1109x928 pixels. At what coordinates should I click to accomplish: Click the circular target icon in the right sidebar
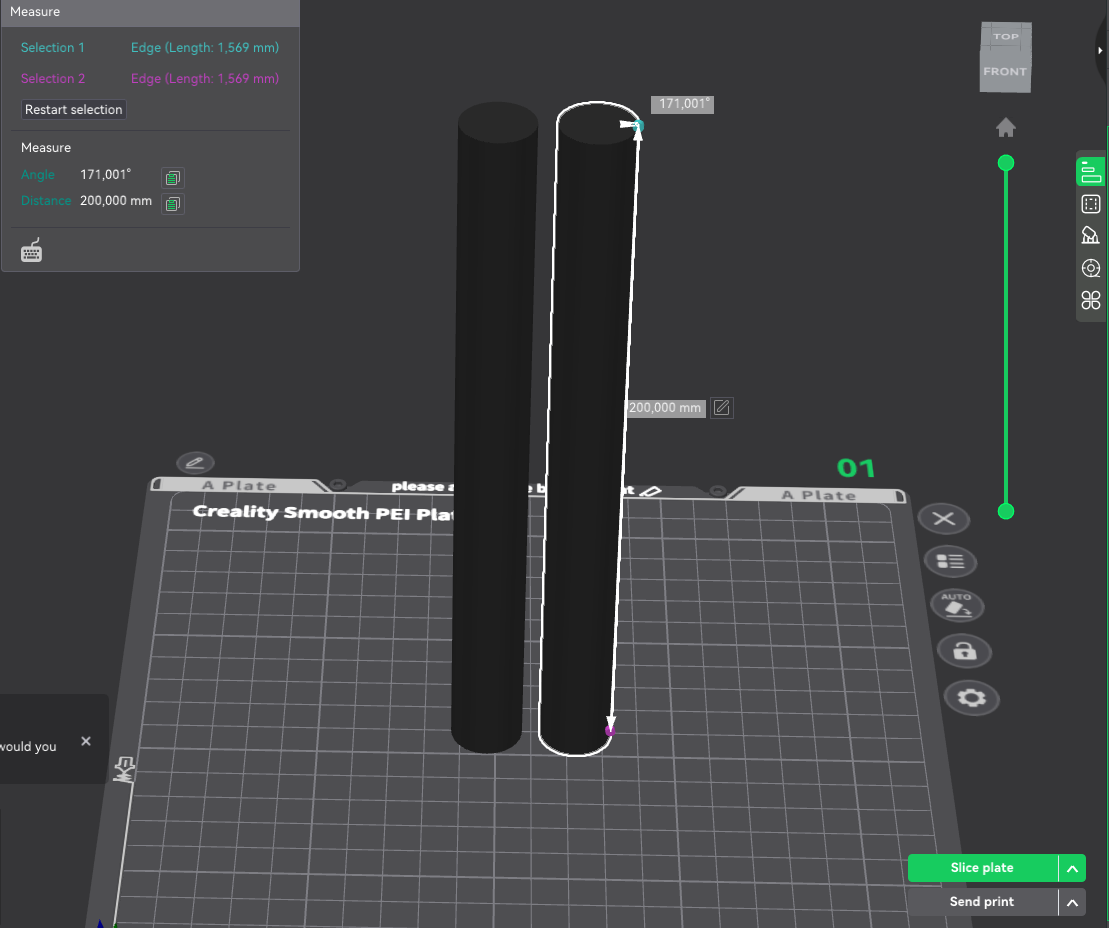(1091, 268)
